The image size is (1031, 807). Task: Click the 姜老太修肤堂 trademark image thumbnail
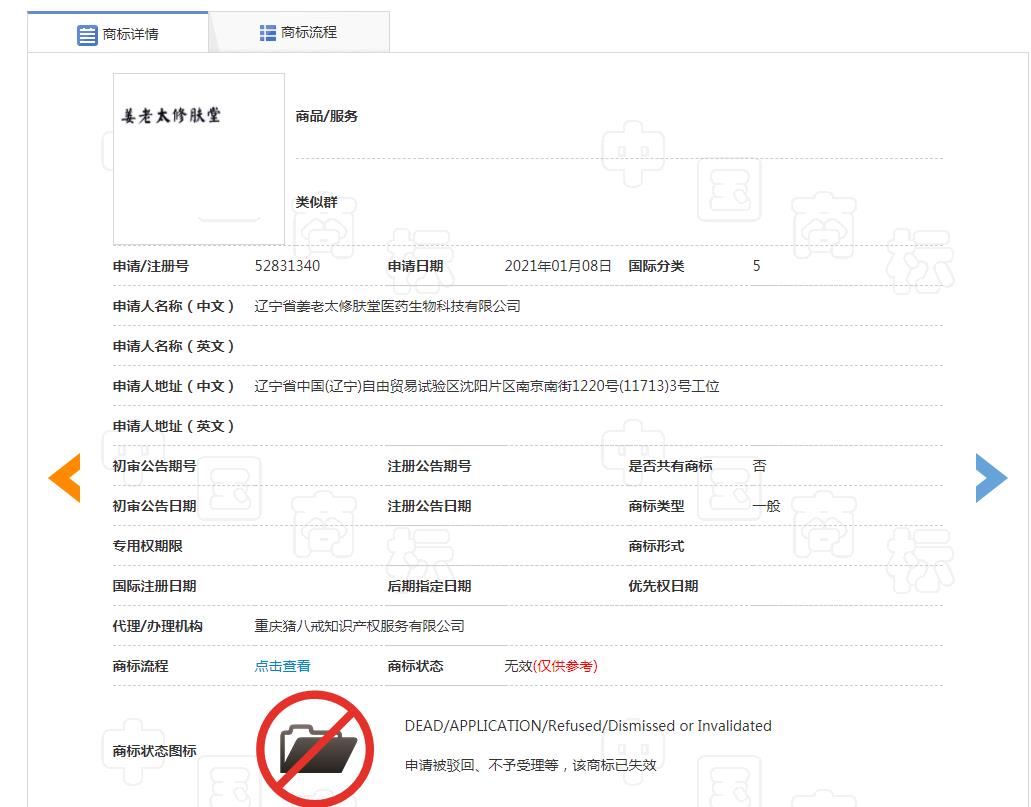click(199, 159)
